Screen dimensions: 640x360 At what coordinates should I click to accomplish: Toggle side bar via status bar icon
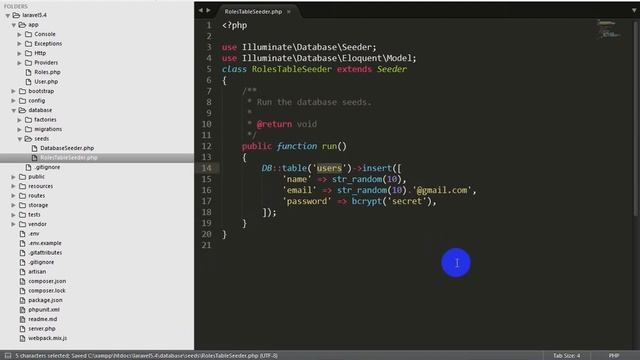pos(7,356)
